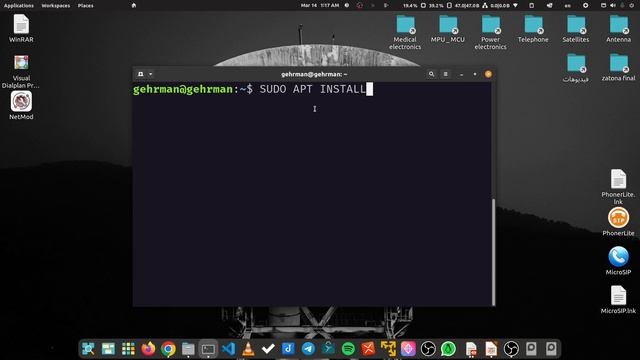The height and width of the screenshot is (360, 640).
Task: Open the Applications menu
Action: click(x=19, y=6)
